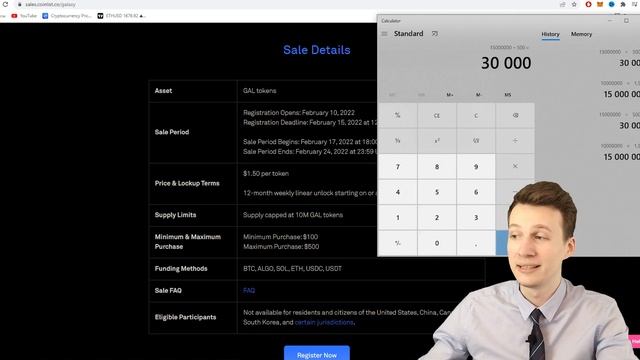Open the ETHUSD TradingView bookmark
The image size is (640, 360).
click(121, 16)
